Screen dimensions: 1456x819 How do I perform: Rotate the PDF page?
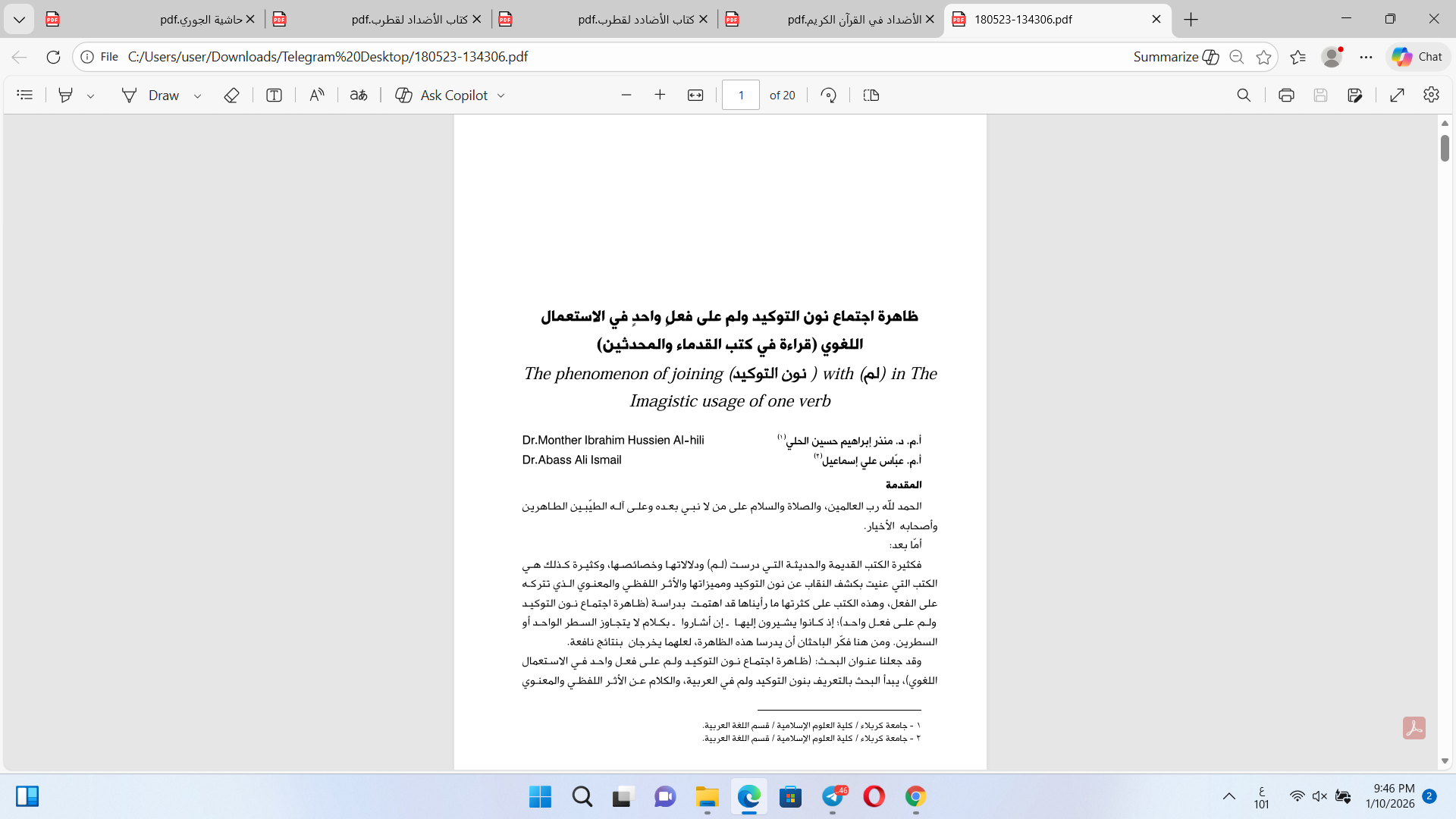[x=829, y=95]
